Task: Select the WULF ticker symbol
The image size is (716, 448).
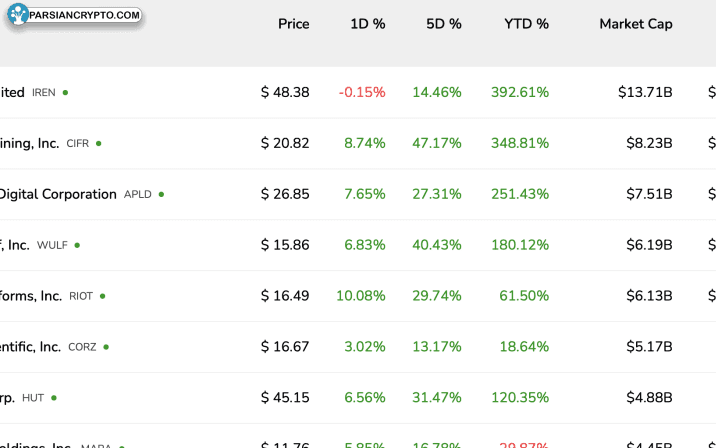Action: click(52, 246)
